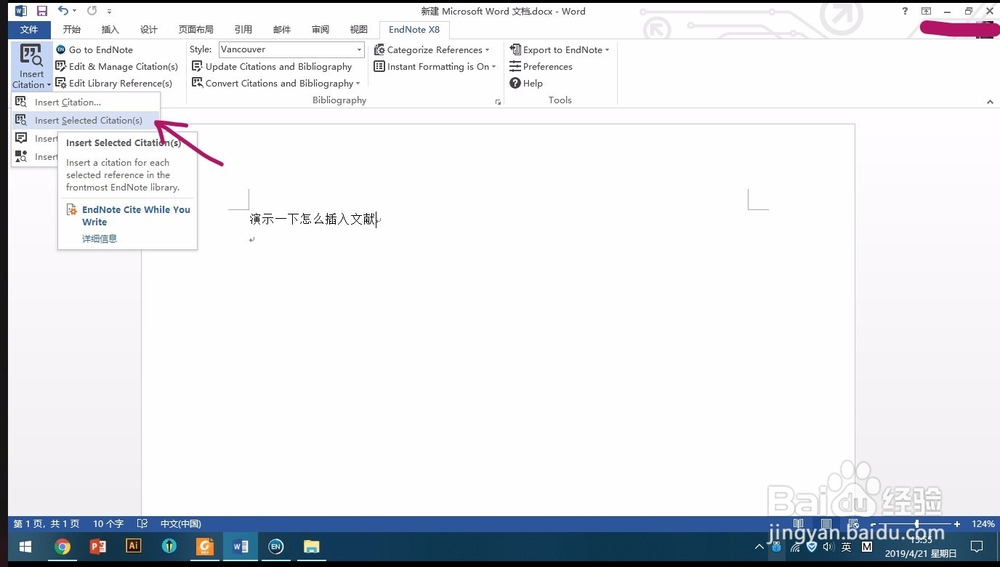Open Export to EndNote dropdown
Screen dimensions: 1000x567
(559, 50)
